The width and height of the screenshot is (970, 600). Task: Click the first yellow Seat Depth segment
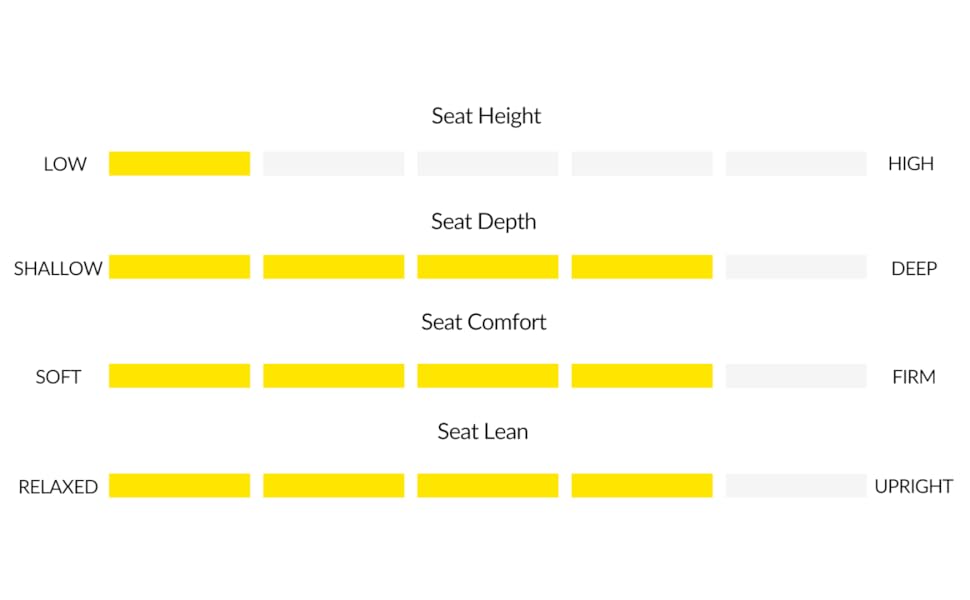(x=179, y=267)
